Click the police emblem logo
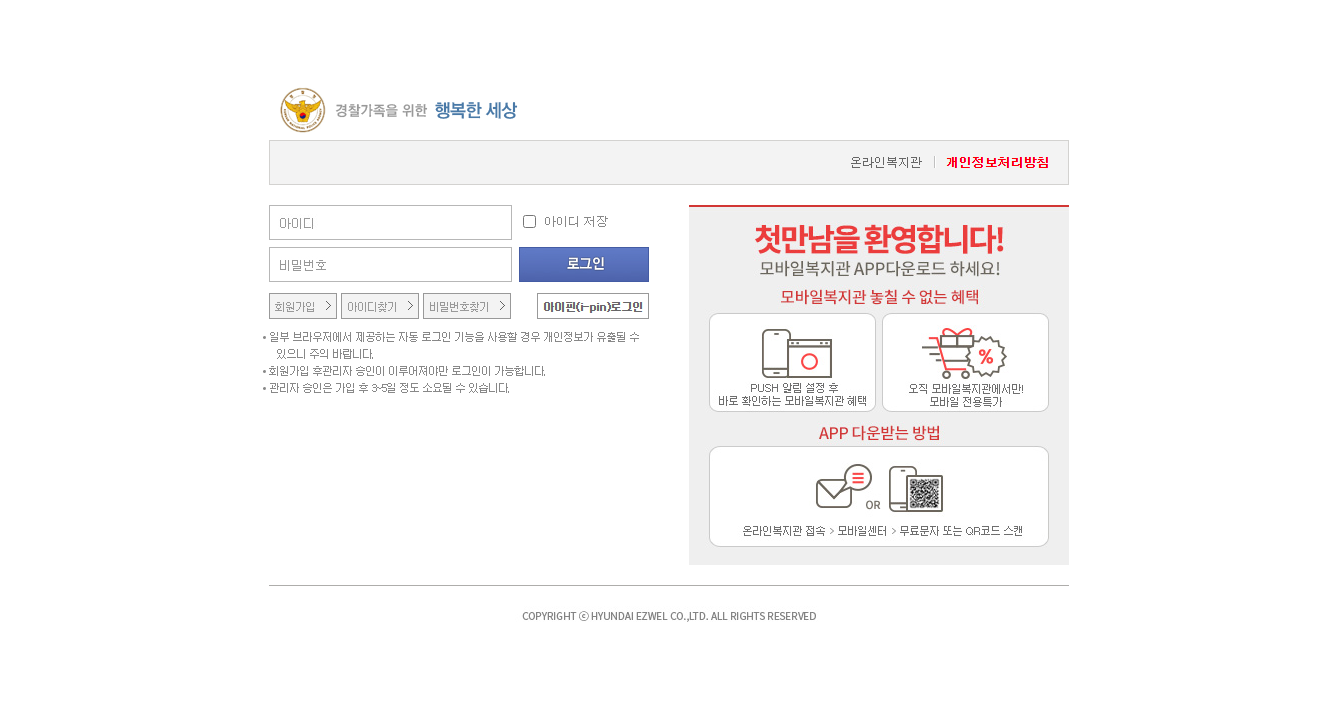This screenshot has width=1327, height=708. pyautogui.click(x=303, y=109)
